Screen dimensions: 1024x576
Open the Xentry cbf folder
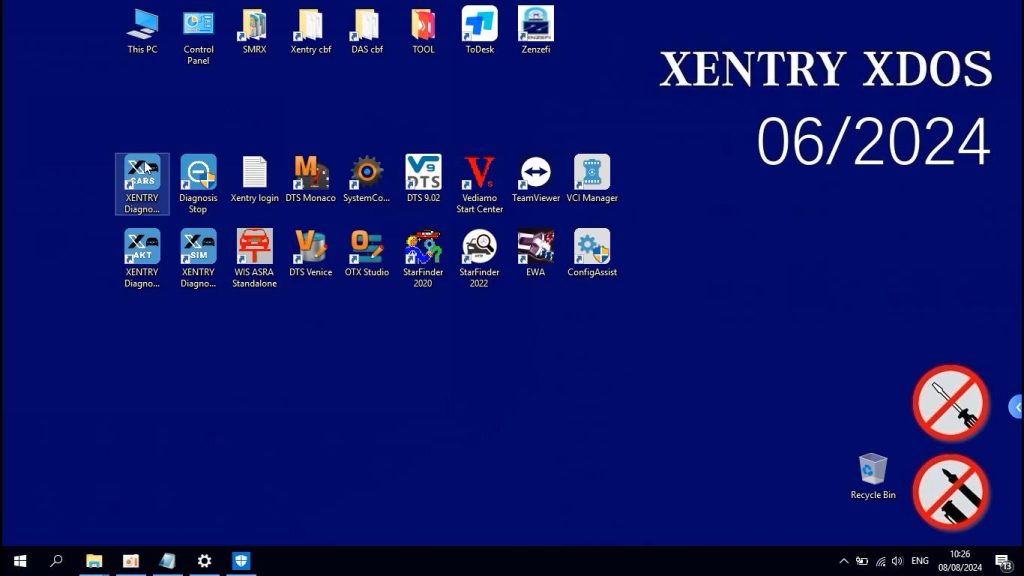pyautogui.click(x=310, y=30)
